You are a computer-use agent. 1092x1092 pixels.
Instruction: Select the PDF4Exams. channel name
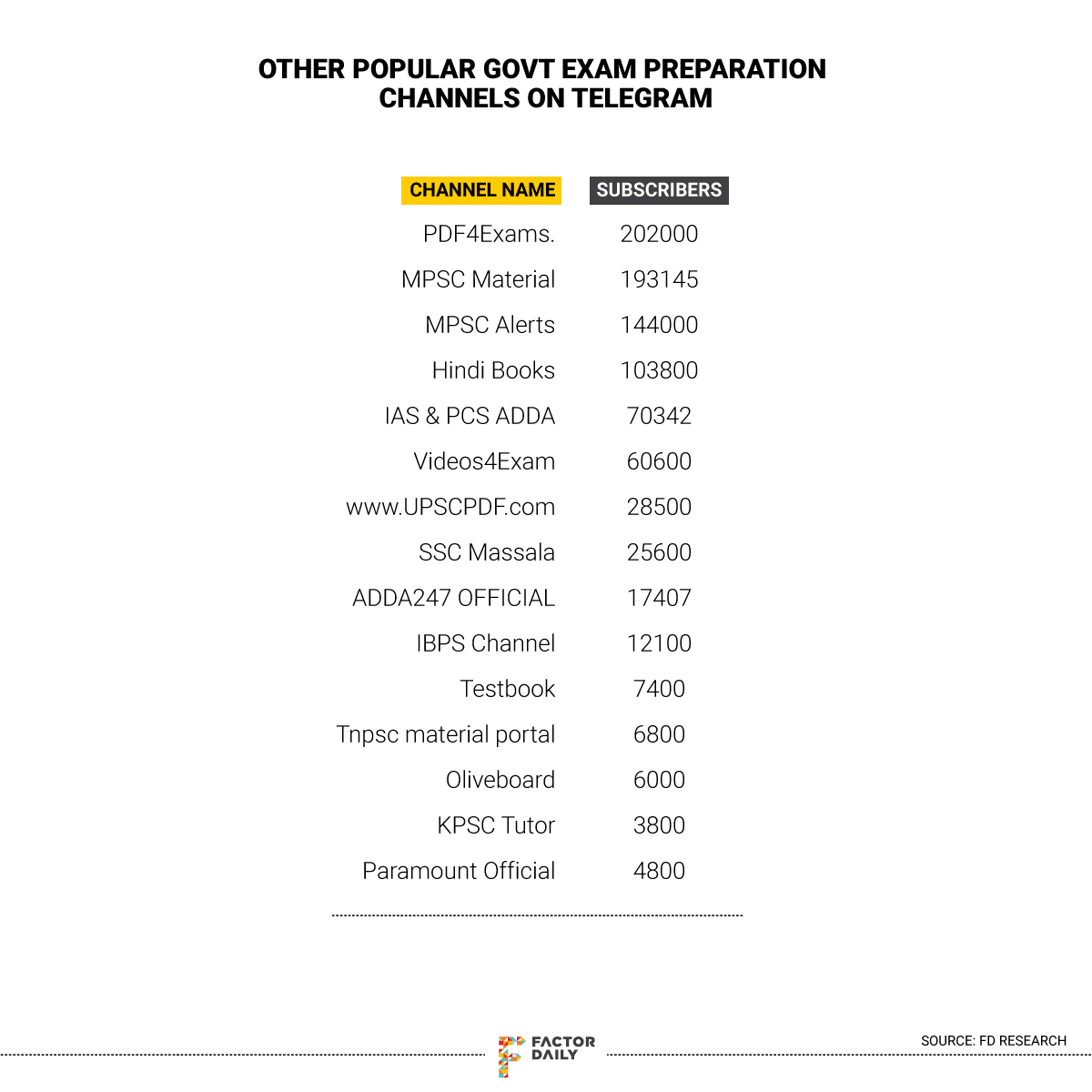click(x=489, y=234)
